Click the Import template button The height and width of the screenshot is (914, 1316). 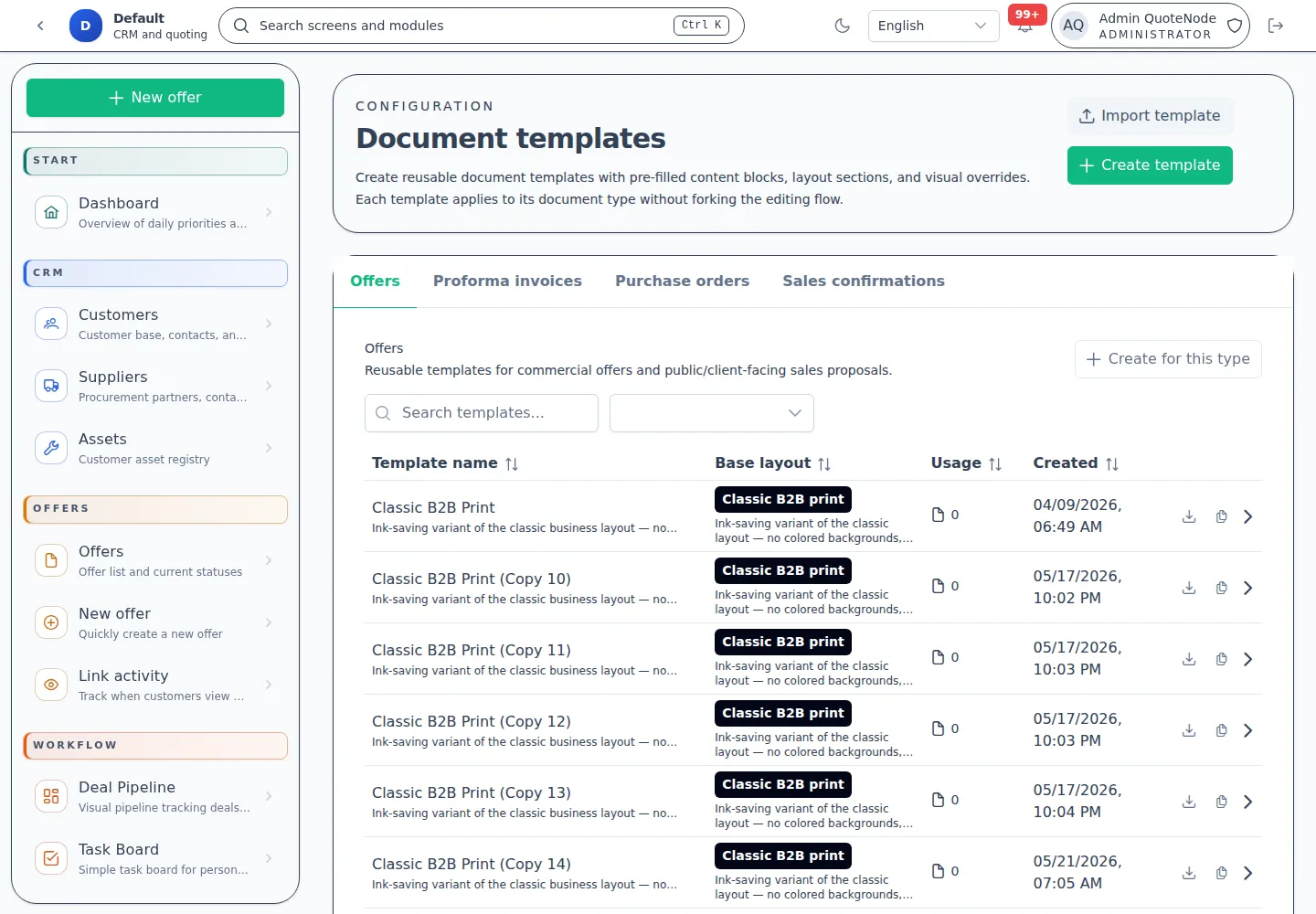(1150, 116)
